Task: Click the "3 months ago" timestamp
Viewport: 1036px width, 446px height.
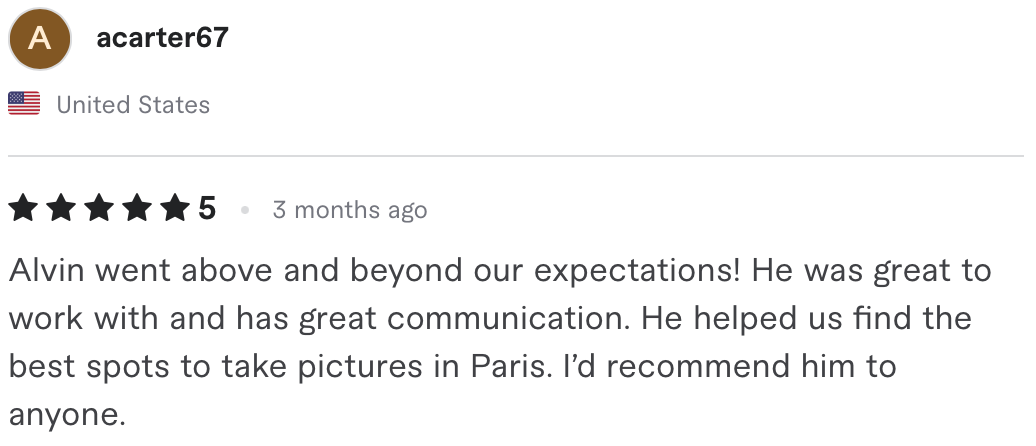Action: click(x=350, y=210)
